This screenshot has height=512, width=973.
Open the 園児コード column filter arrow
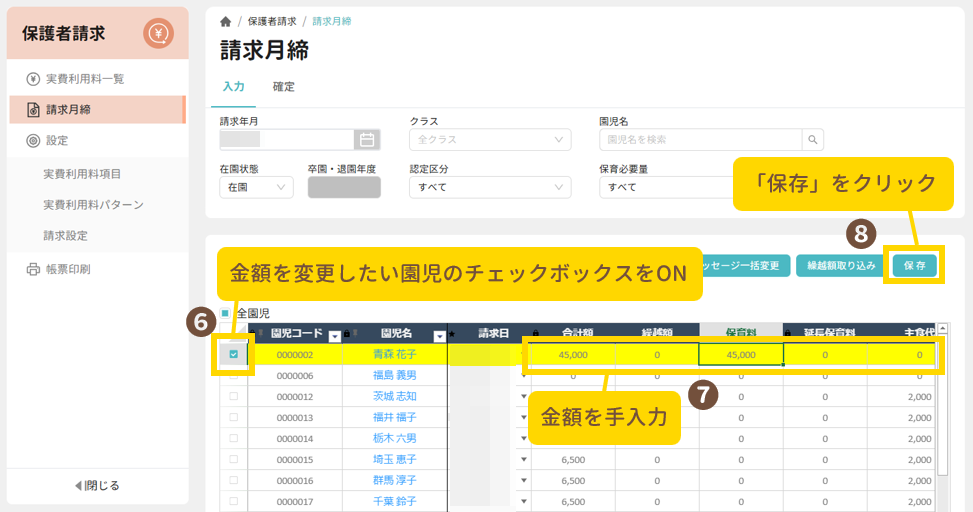334,335
